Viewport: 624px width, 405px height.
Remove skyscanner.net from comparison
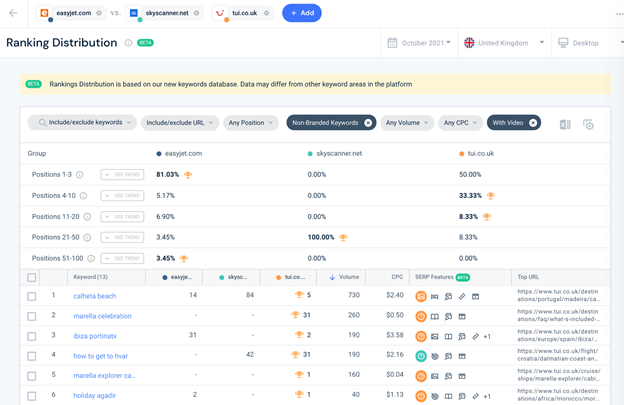pyautogui.click(x=196, y=13)
